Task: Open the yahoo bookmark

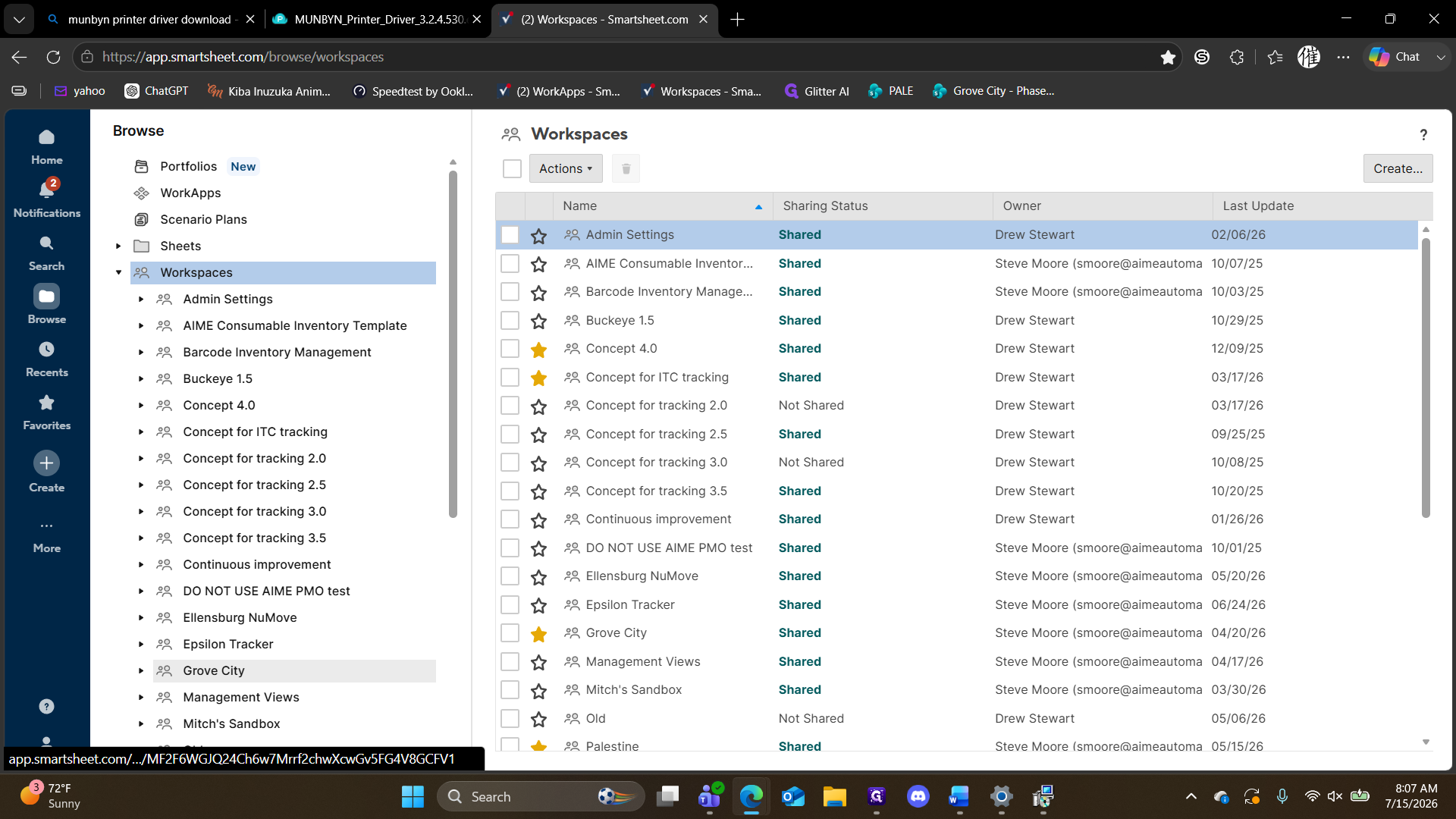Action: 80,91
